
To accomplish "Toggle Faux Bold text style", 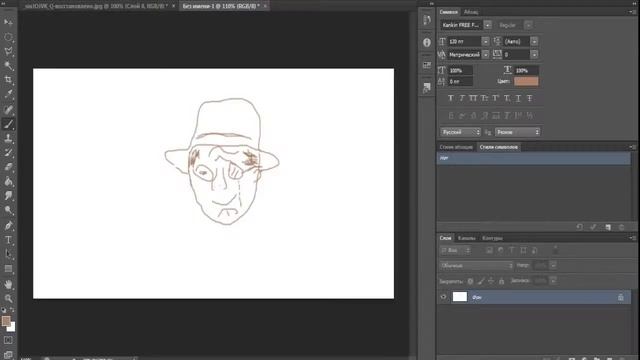I will click(451, 98).
